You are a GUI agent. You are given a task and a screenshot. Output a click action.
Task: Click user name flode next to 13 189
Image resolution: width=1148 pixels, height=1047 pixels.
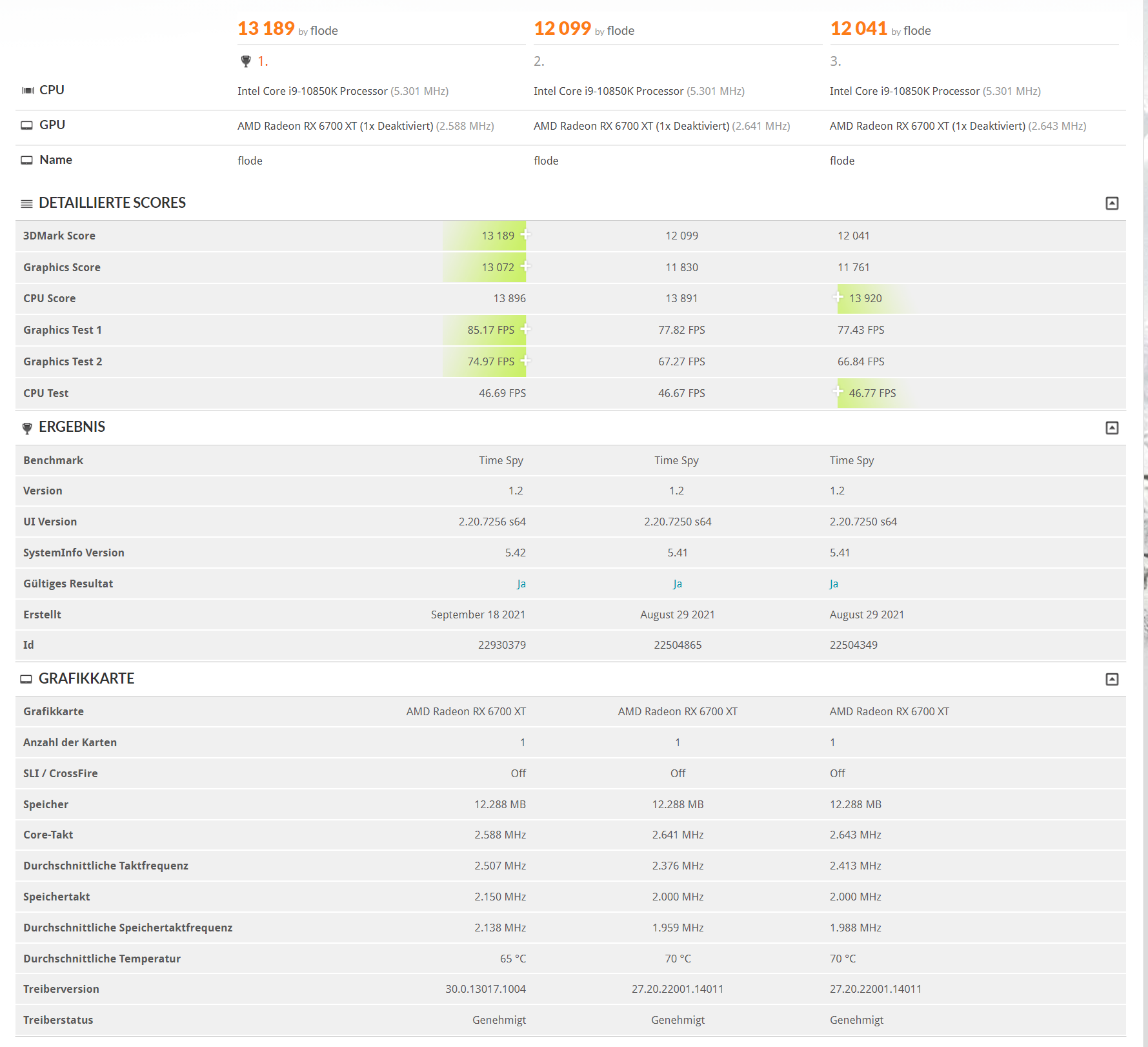pyautogui.click(x=324, y=31)
